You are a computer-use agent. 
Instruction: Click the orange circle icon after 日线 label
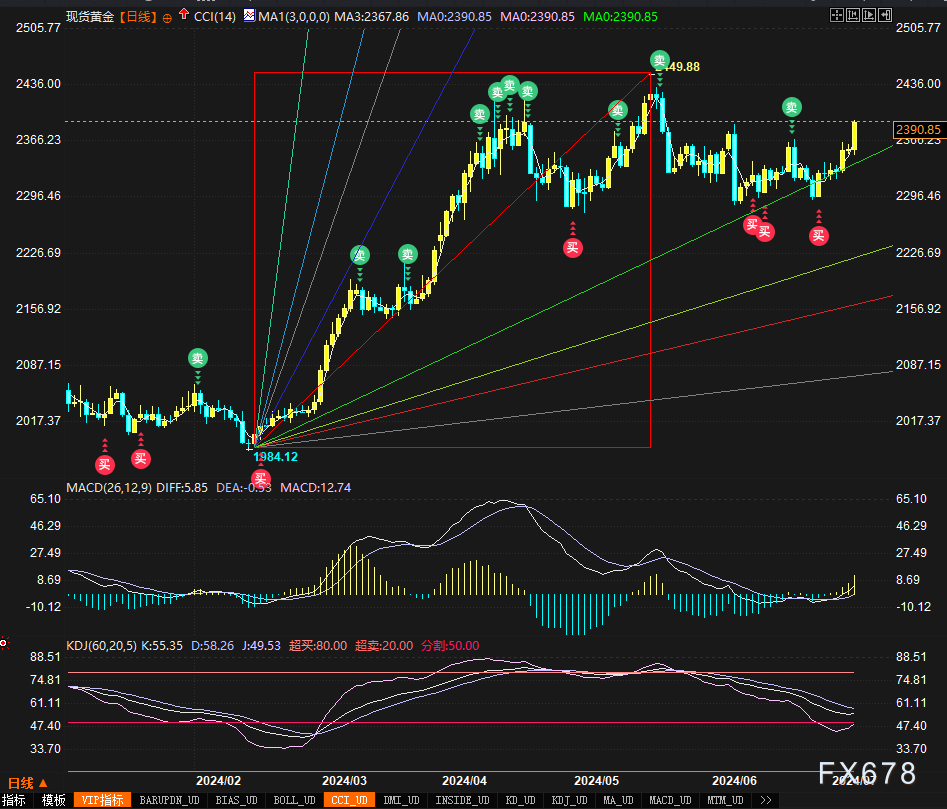click(167, 18)
